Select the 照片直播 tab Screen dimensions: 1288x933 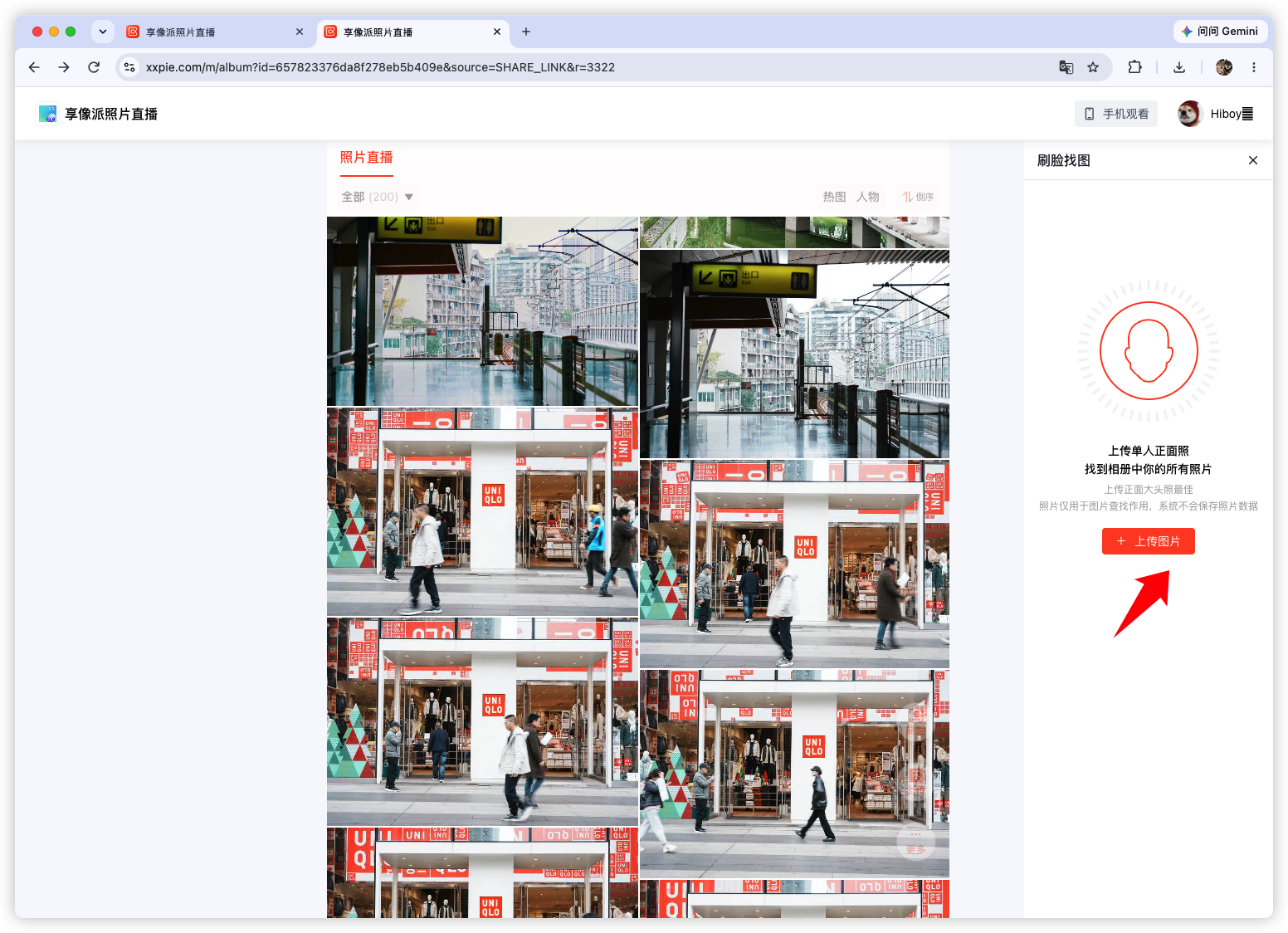(x=367, y=157)
